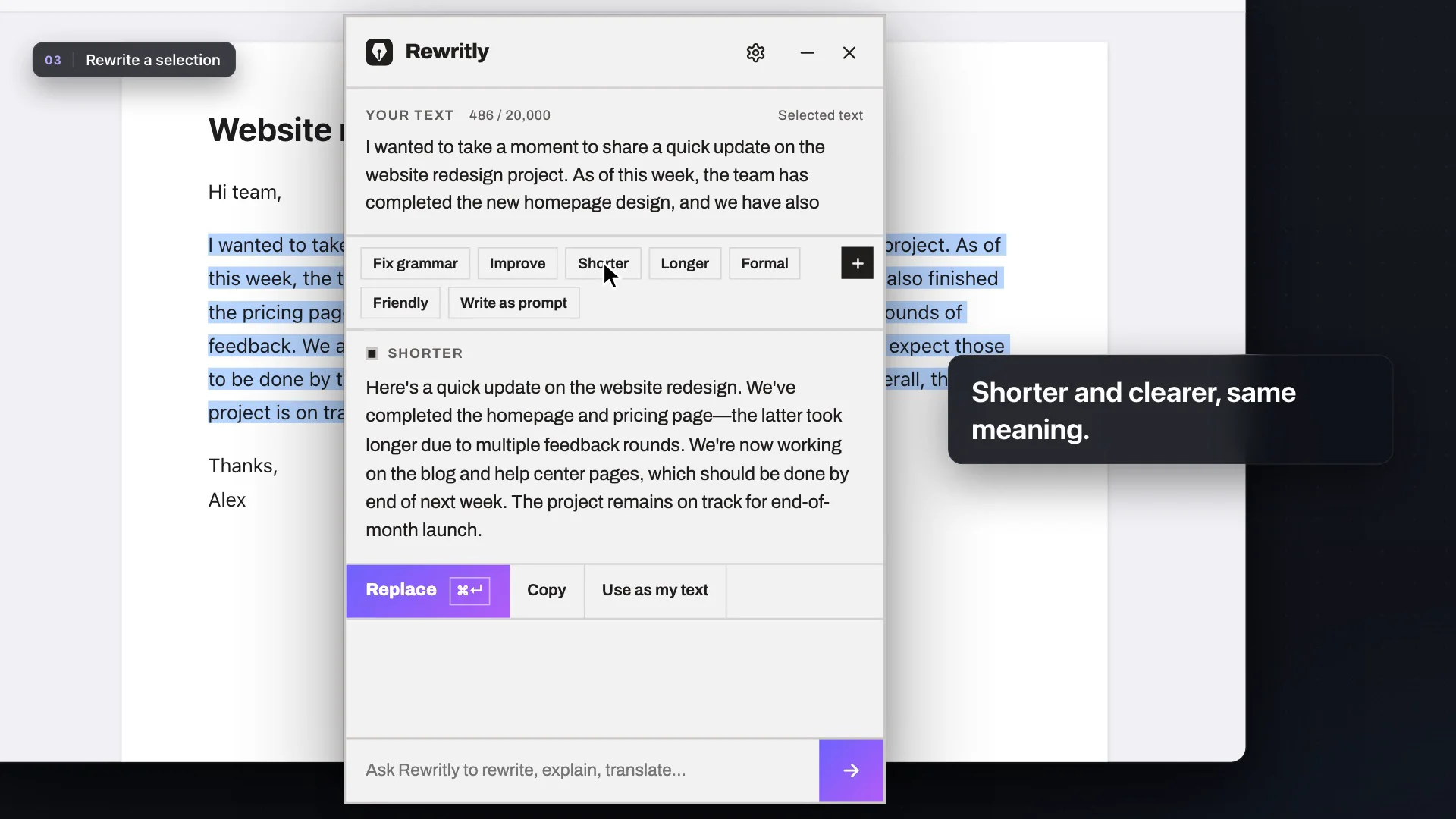
Task: Minimize the Rewritly panel
Action: (807, 52)
